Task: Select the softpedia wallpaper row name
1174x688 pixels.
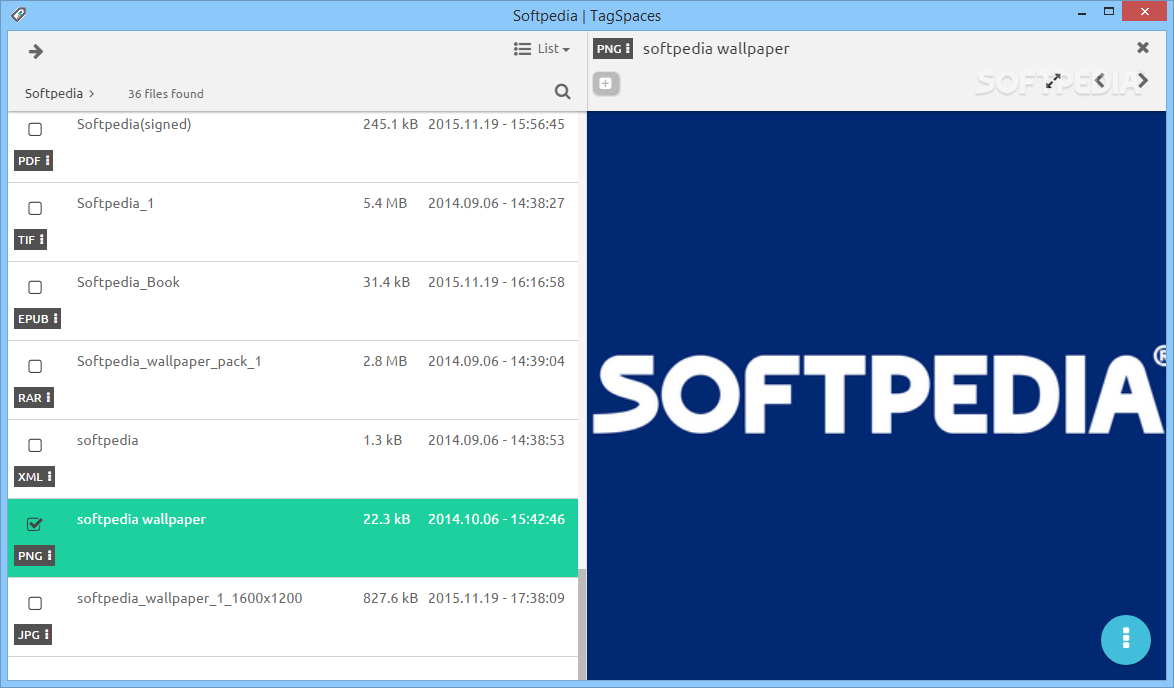Action: (141, 520)
